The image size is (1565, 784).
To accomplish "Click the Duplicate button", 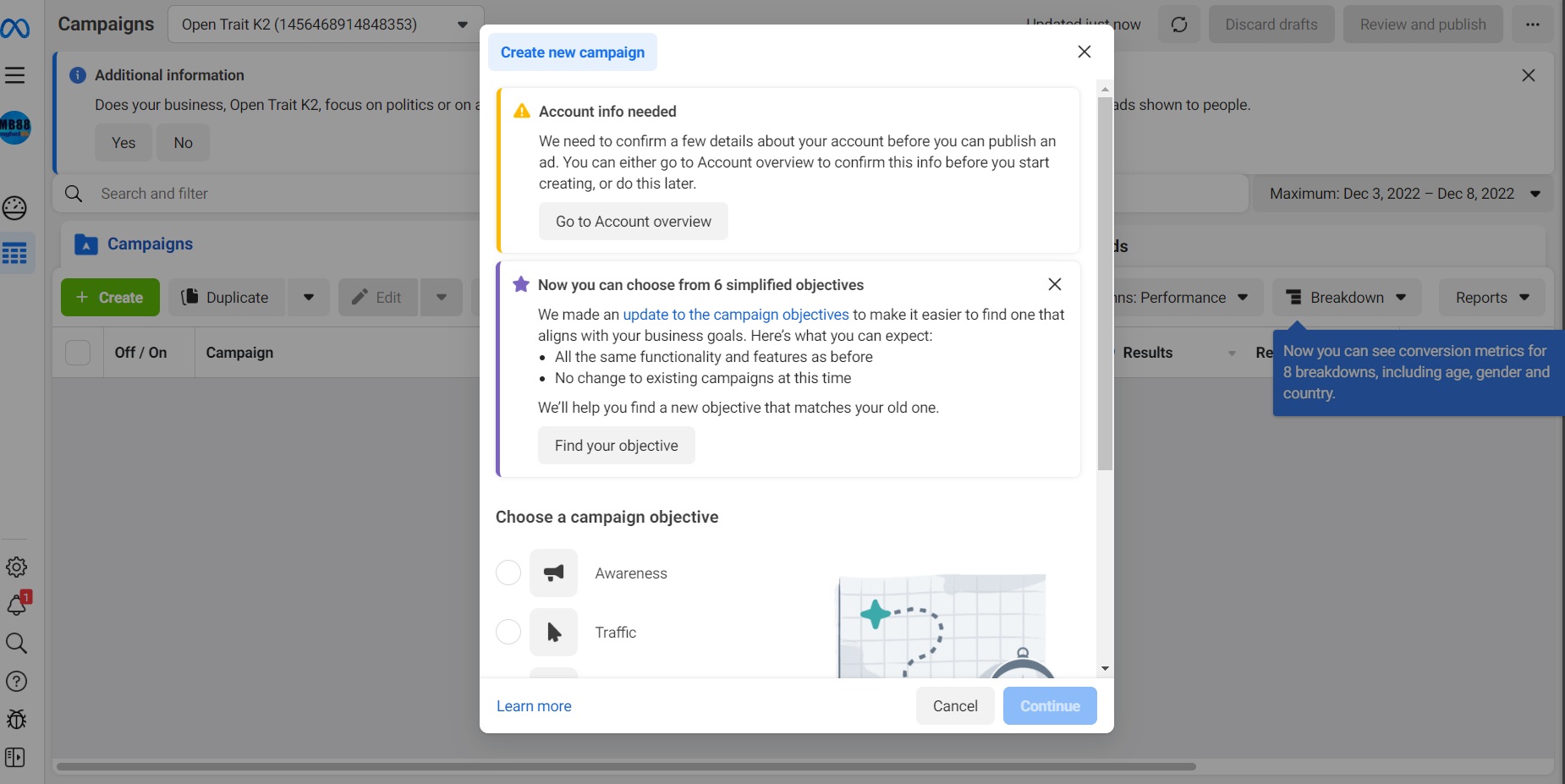I will click(226, 298).
